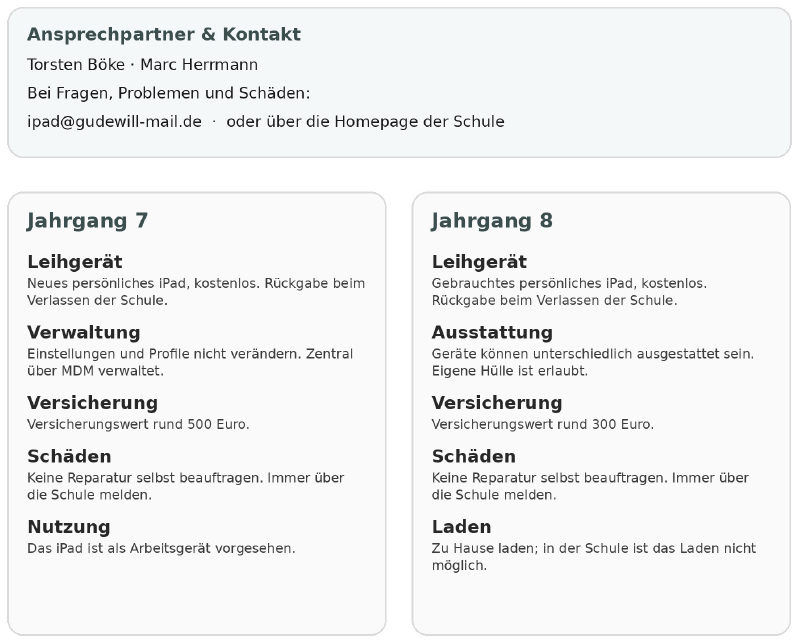Click the Nutzung section heading

[x=68, y=526]
